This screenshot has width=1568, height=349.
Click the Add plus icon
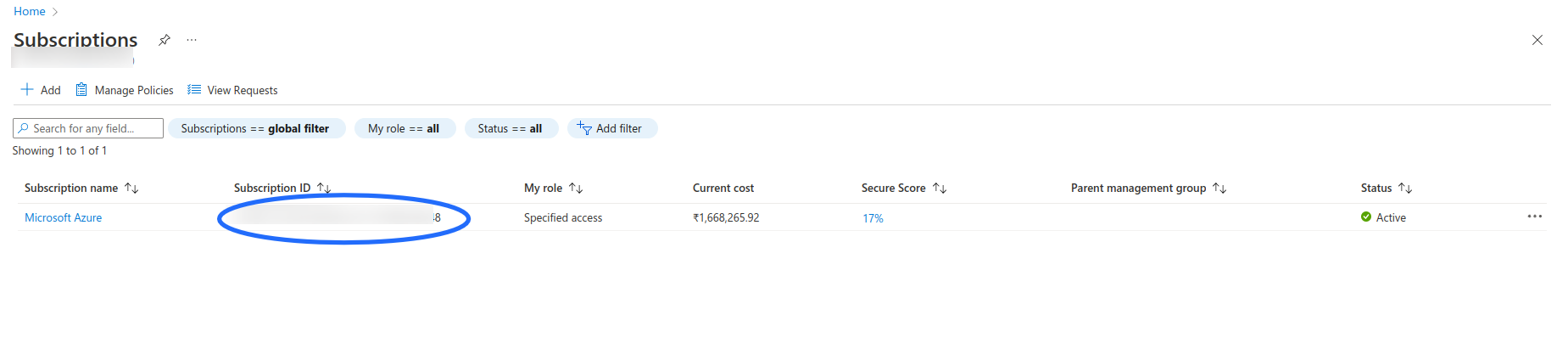(x=27, y=90)
